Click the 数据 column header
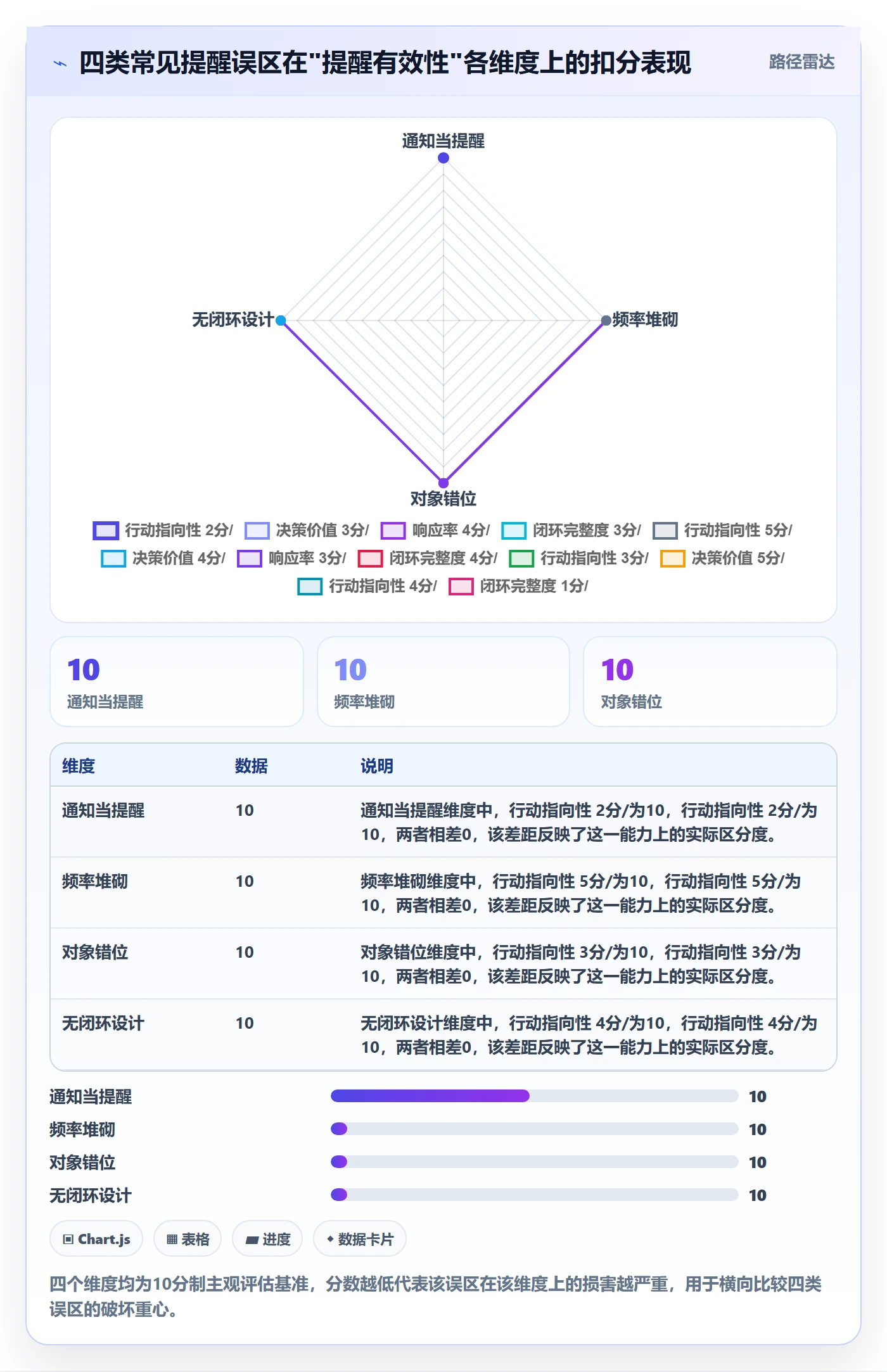Image resolution: width=887 pixels, height=1372 pixels. click(252, 766)
